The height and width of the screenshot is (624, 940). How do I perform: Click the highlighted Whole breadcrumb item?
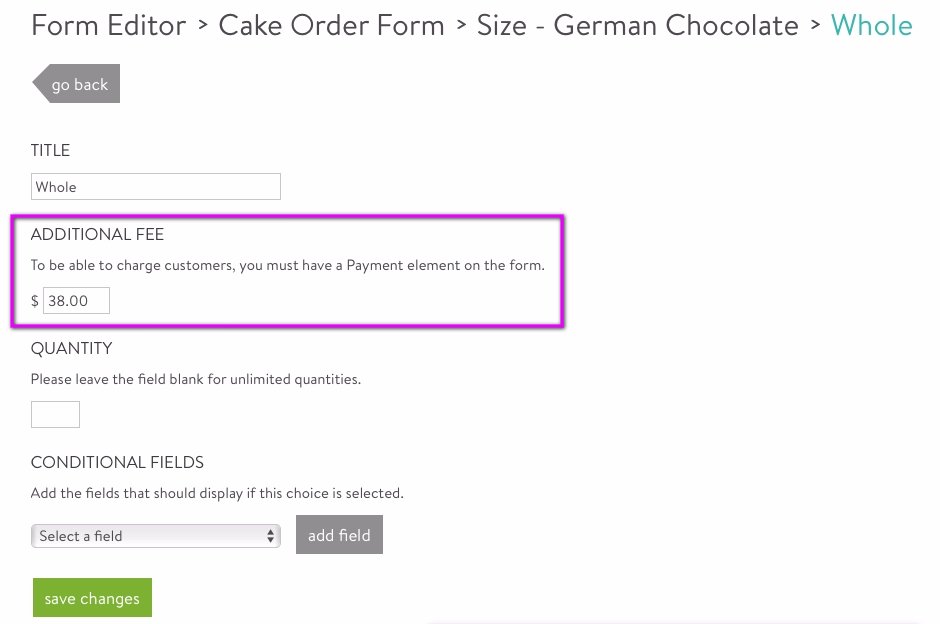pos(872,25)
